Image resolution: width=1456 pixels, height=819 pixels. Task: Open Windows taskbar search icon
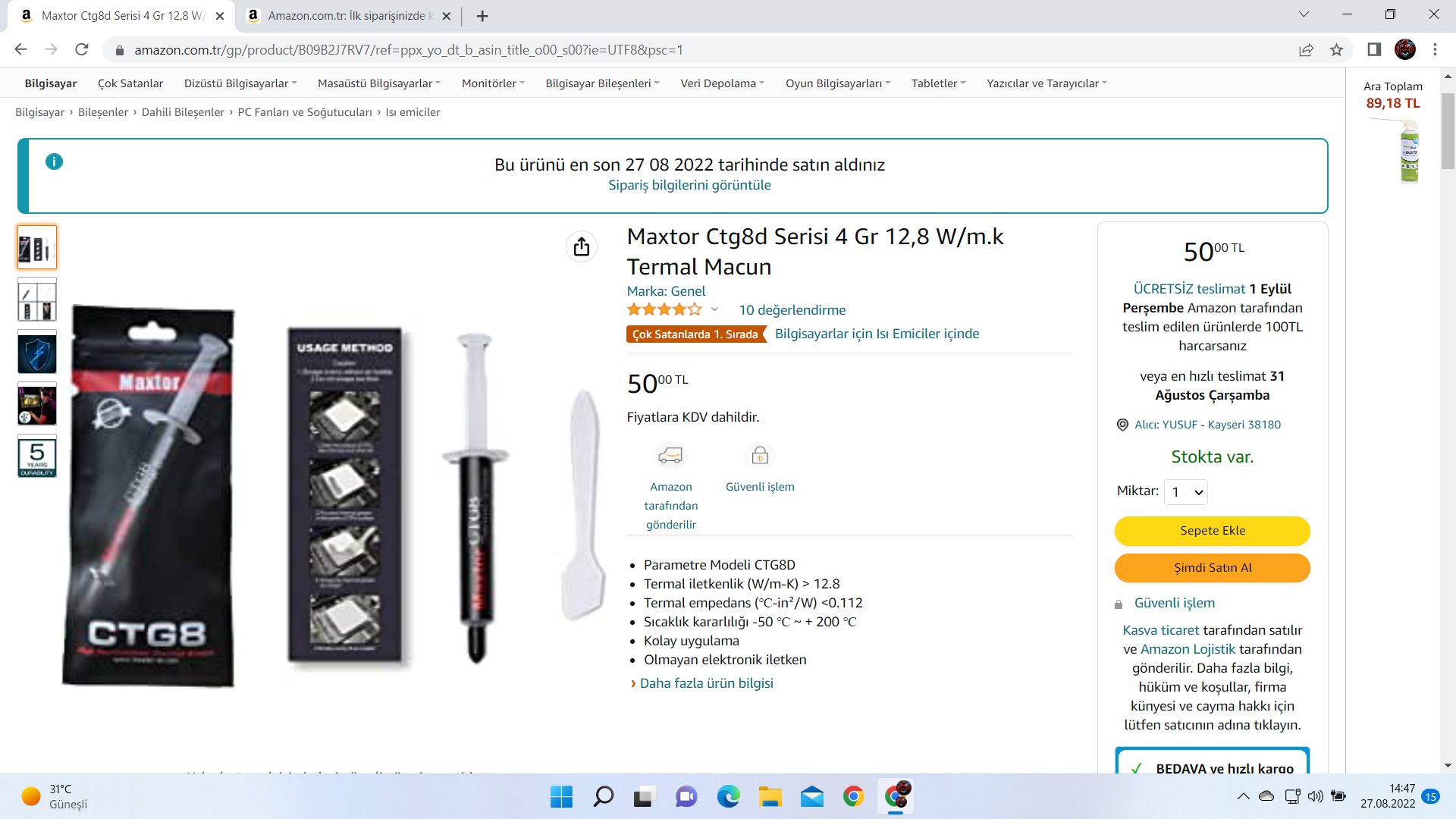point(604,796)
